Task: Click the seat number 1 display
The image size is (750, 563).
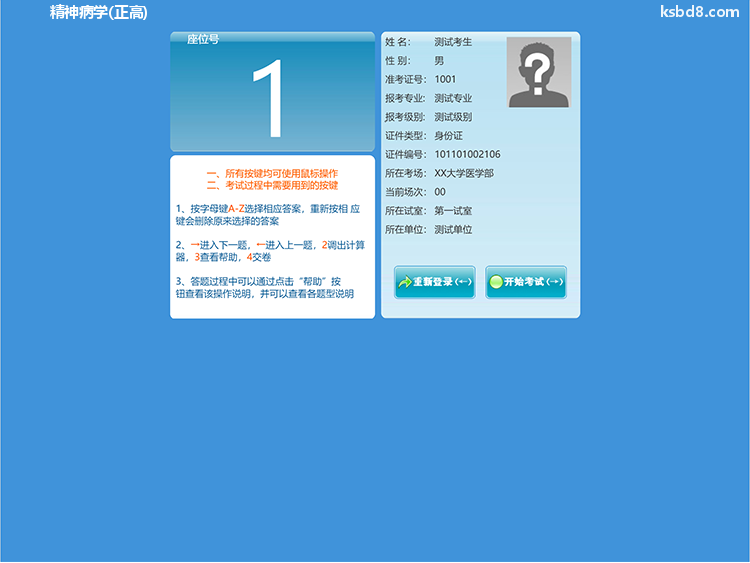Action: (268, 99)
